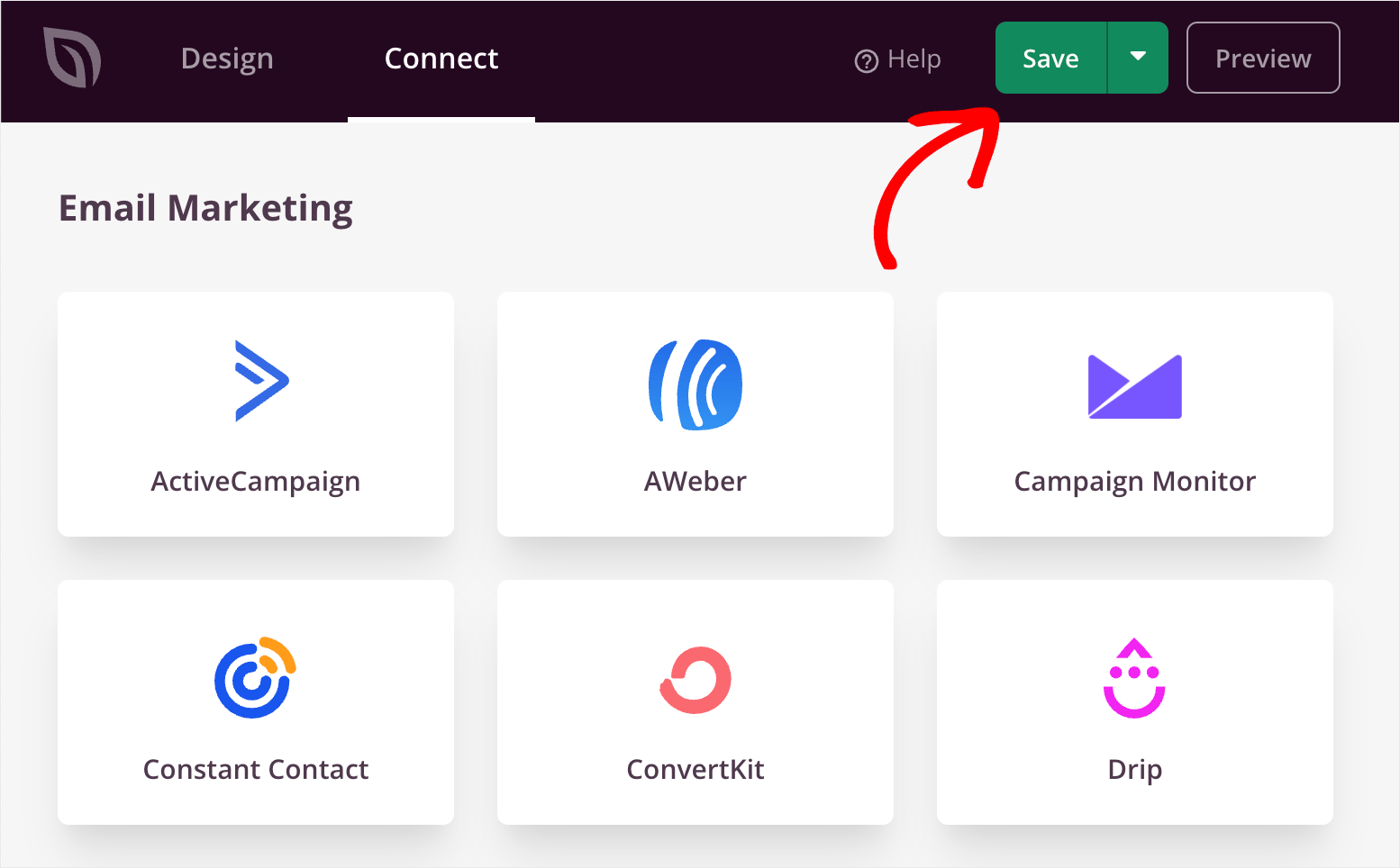Select the Constant Contact circular logo
Screen dimensions: 1400x868
pyautogui.click(x=256, y=677)
